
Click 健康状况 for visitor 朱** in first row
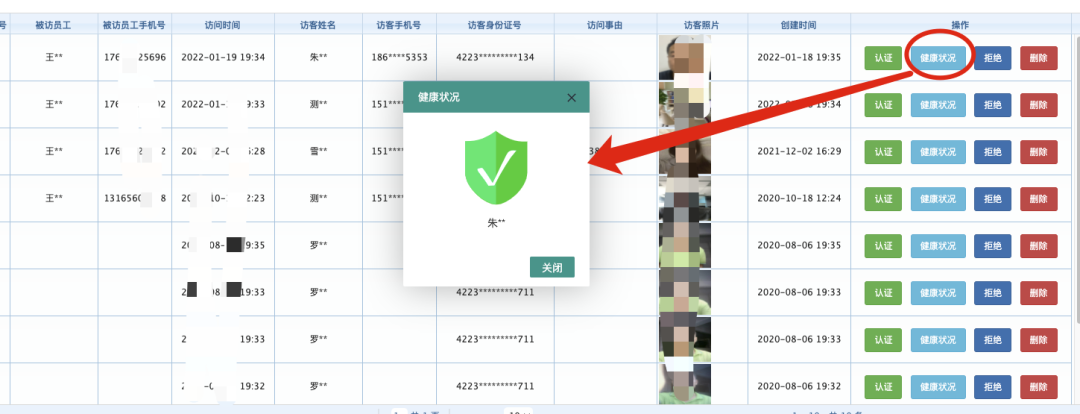point(938,58)
